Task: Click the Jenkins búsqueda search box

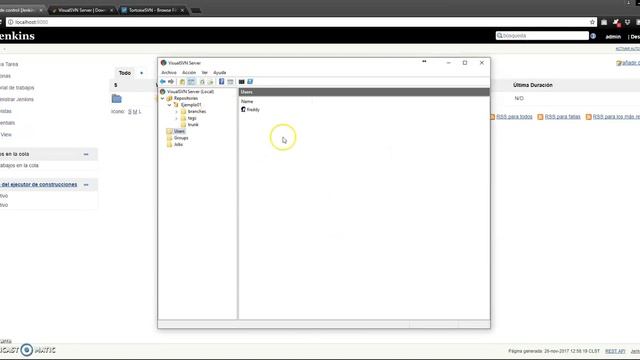Action: coord(542,36)
